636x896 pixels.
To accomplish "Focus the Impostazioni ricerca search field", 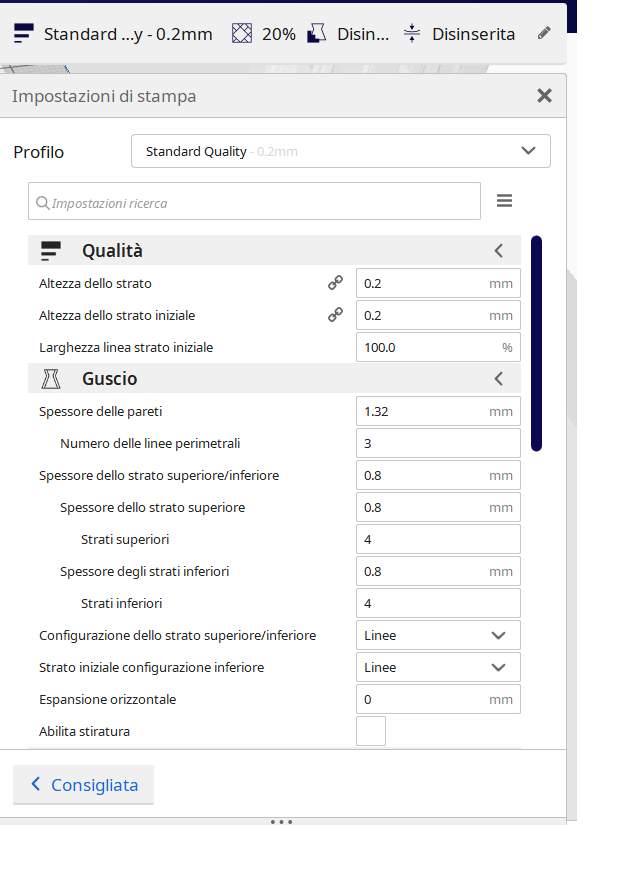I will tap(254, 201).
